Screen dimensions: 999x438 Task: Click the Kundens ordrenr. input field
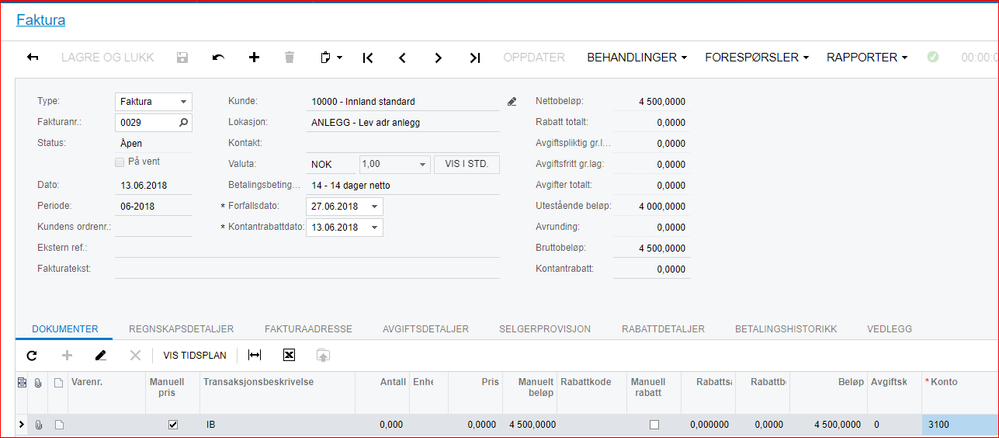154,227
